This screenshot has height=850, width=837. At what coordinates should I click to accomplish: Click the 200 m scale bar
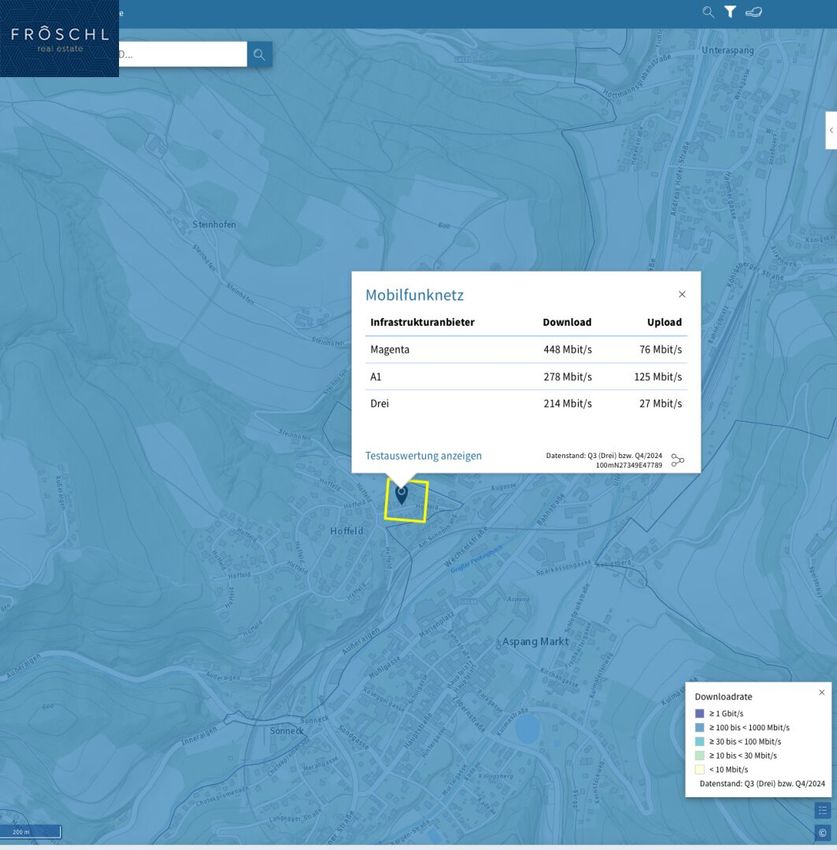[x=31, y=832]
